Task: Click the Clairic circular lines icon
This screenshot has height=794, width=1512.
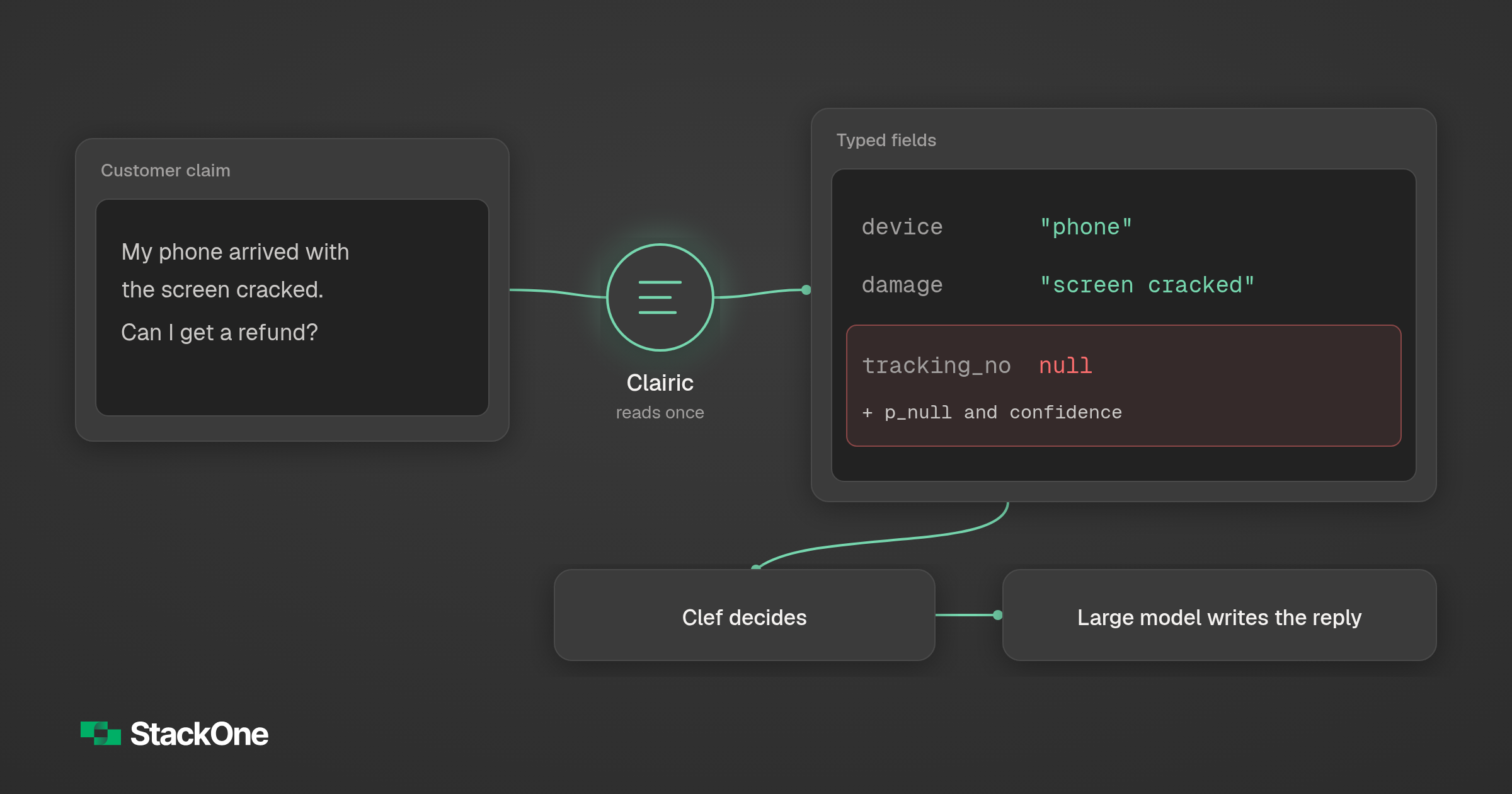Action: coord(660,297)
